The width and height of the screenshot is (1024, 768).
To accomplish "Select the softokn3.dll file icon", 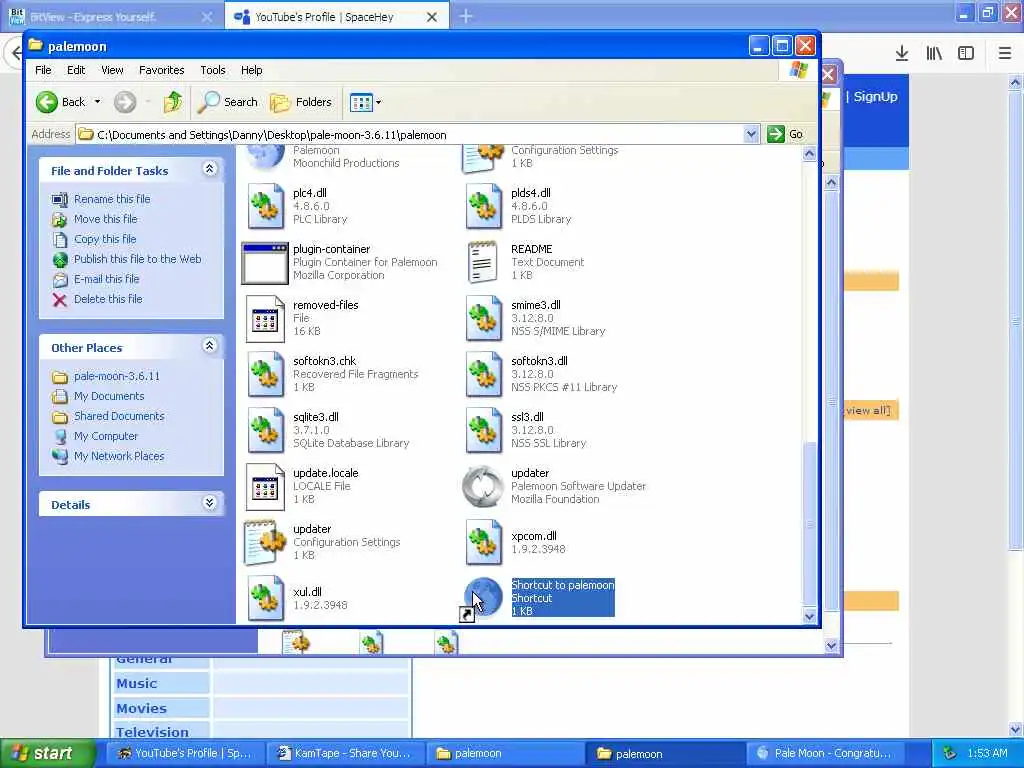I will (483, 374).
